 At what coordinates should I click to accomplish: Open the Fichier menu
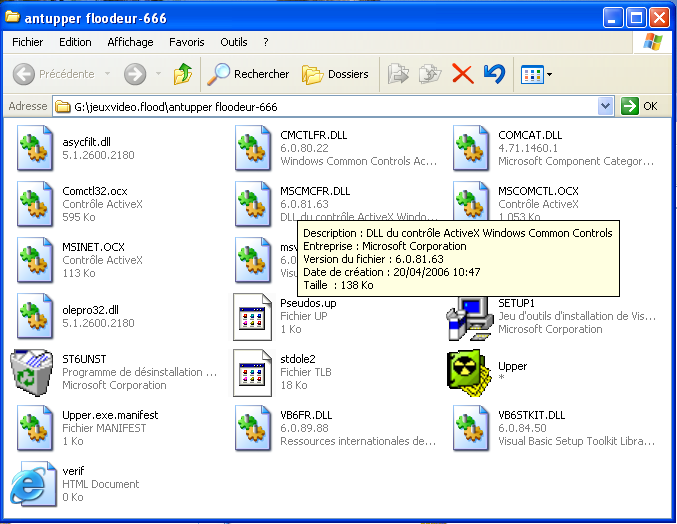[27, 42]
